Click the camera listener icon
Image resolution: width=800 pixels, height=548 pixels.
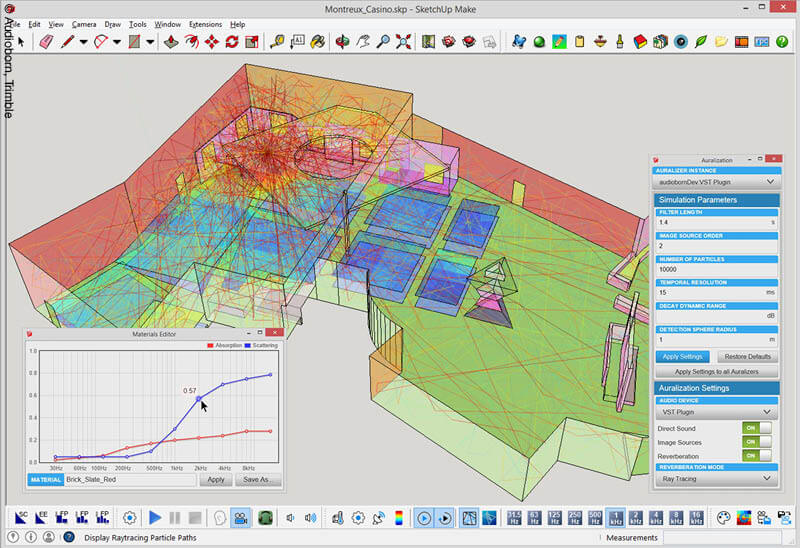pyautogui.click(x=240, y=518)
